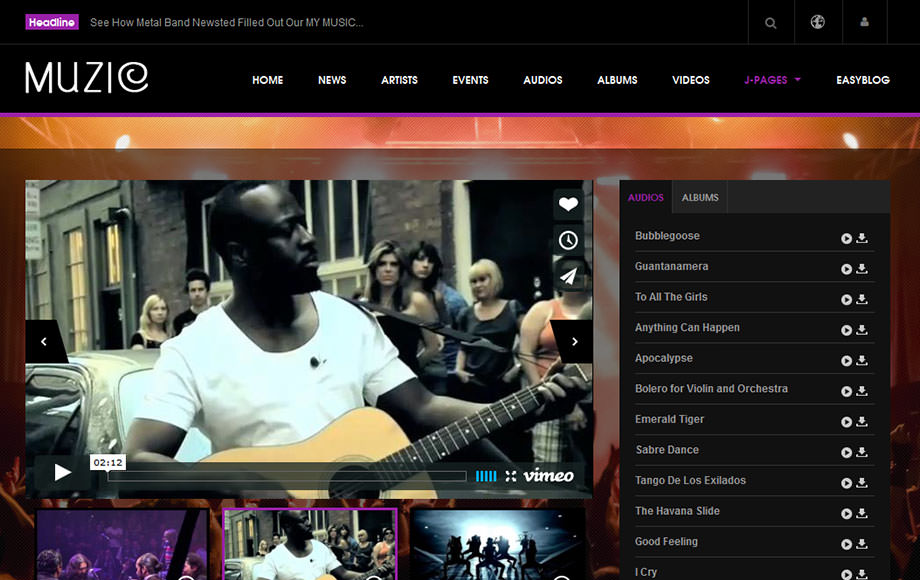
Task: Download the Guantanamera track
Action: 862,269
